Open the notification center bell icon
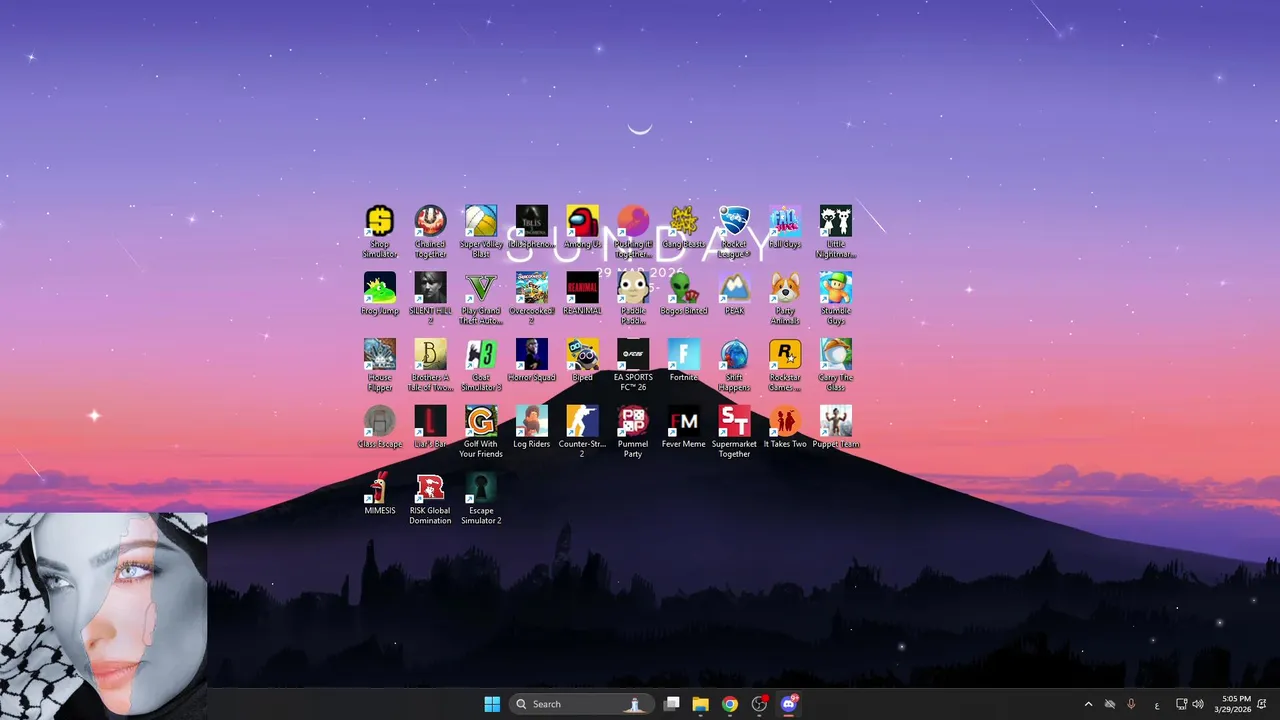This screenshot has width=1280, height=720. pyautogui.click(x=1263, y=704)
